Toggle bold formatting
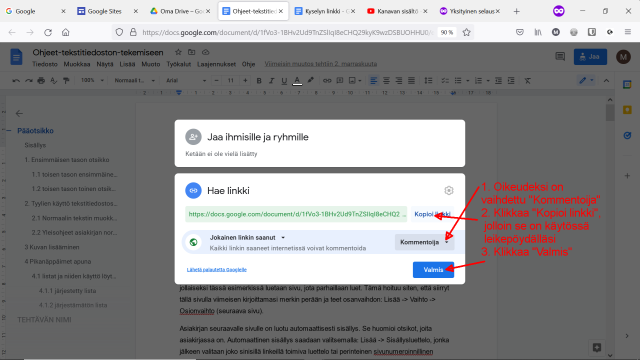640x360 pixels. pos(259,81)
